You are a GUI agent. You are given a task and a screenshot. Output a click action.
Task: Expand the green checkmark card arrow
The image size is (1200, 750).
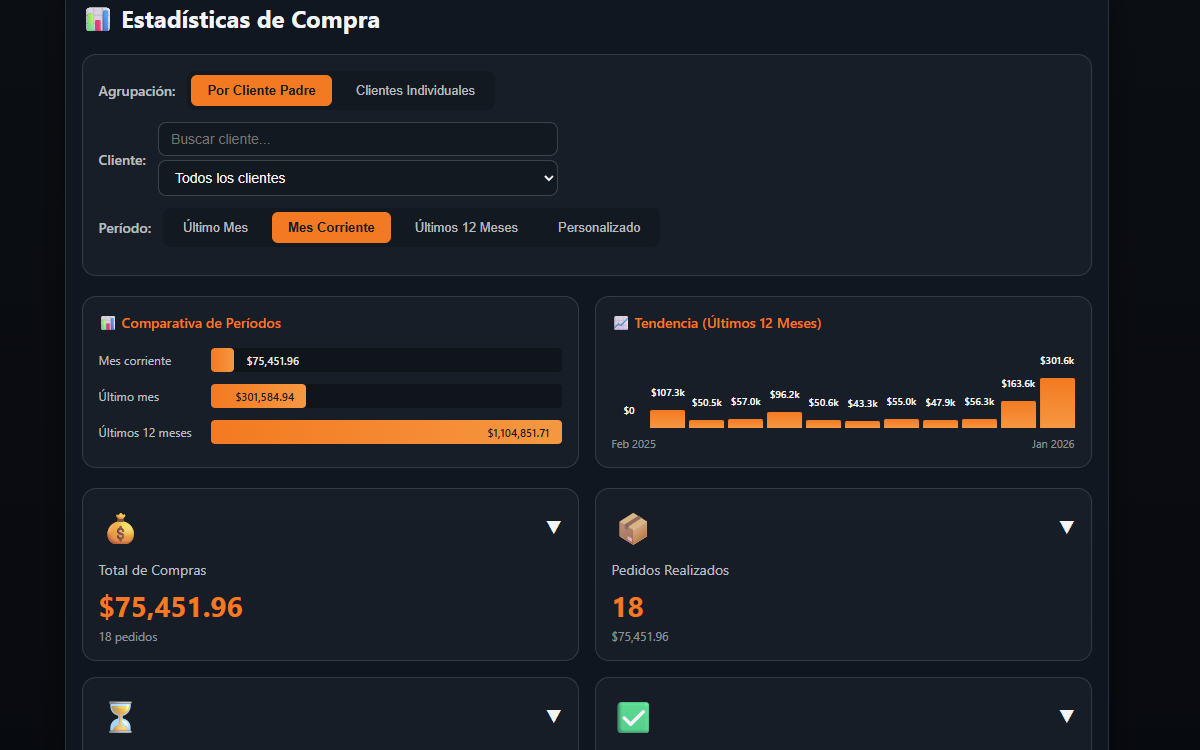(x=1067, y=716)
